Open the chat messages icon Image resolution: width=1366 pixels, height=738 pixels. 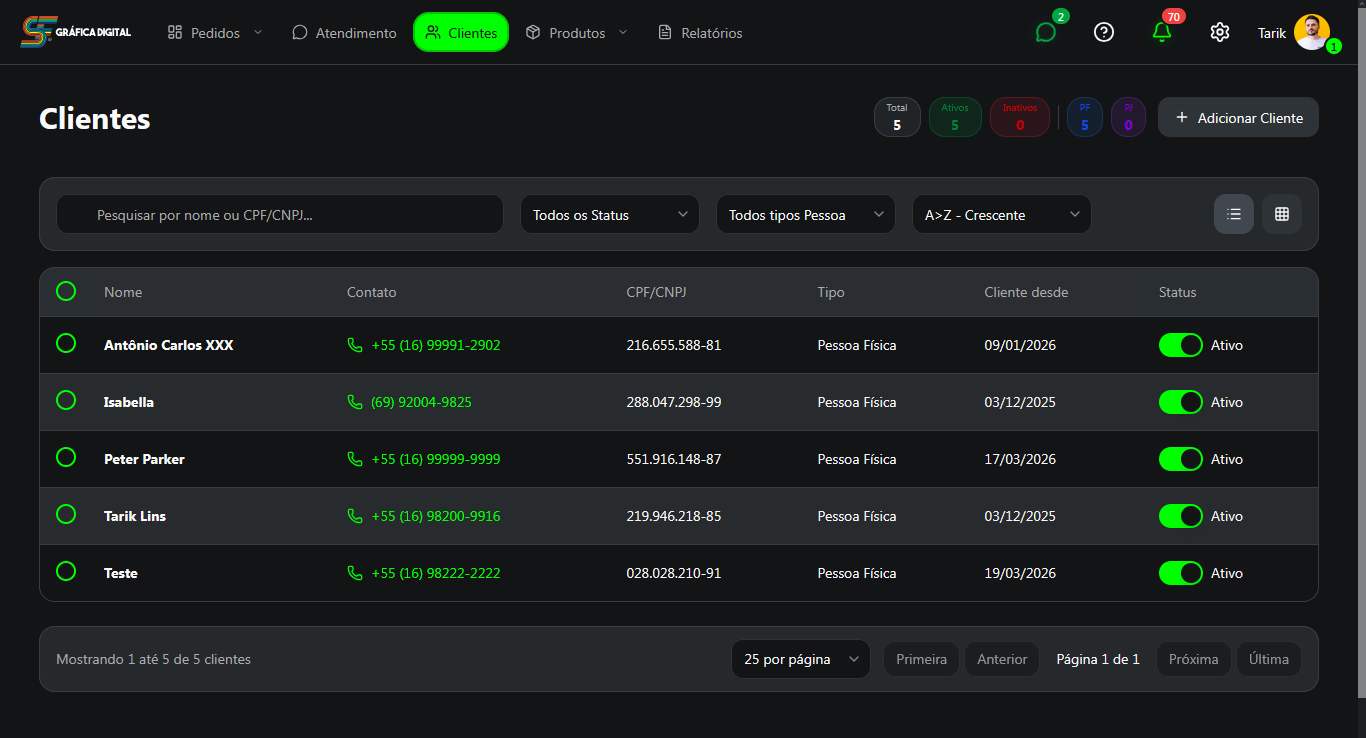(x=1046, y=32)
